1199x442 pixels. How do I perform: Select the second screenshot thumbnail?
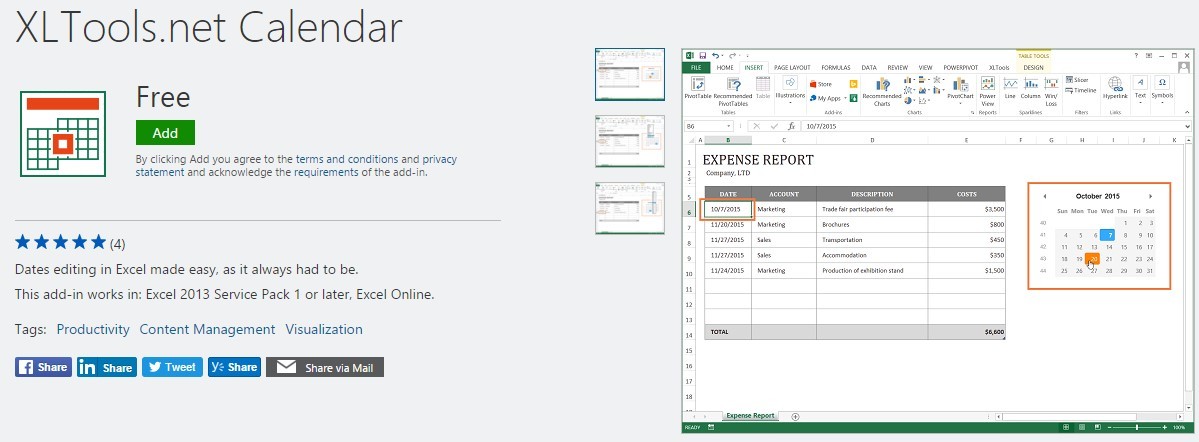630,141
